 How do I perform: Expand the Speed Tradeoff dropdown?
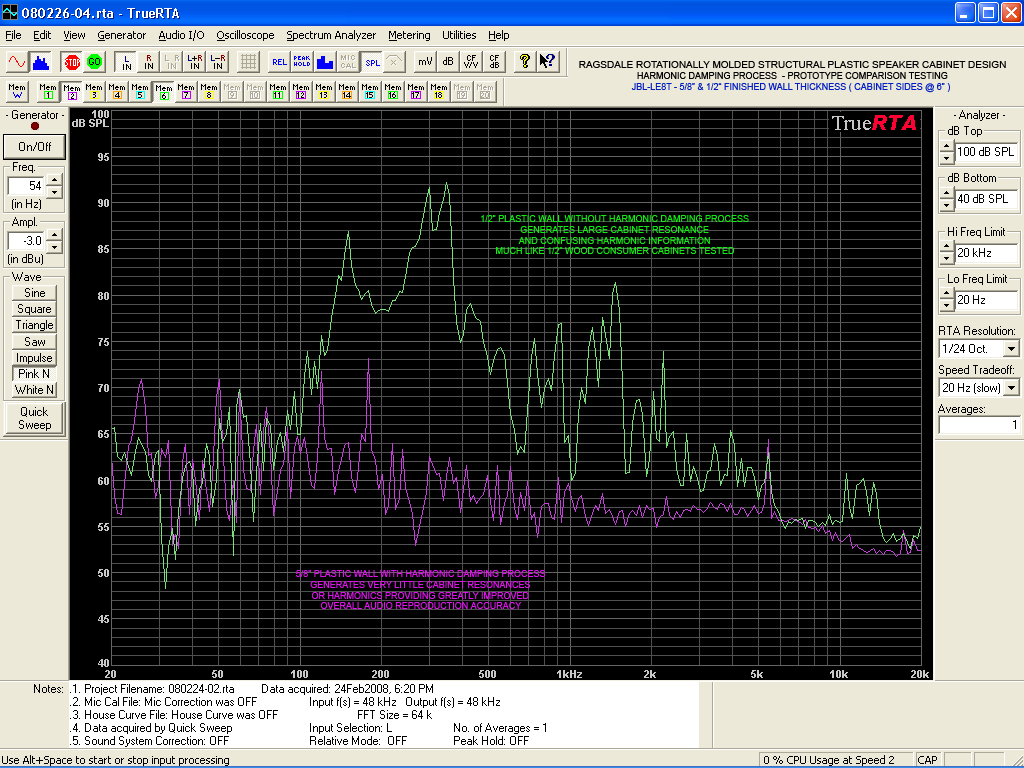(1011, 388)
